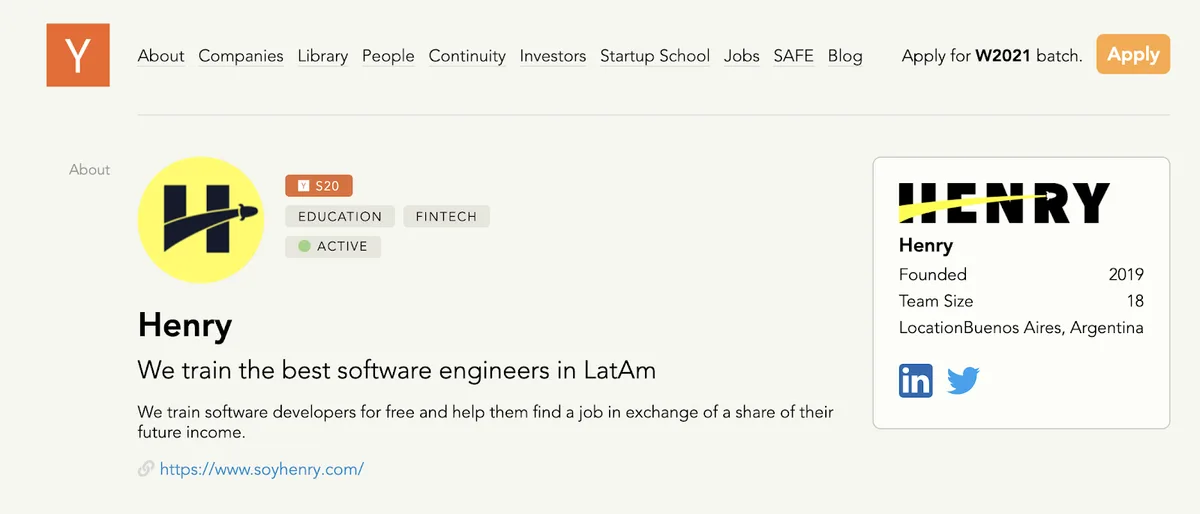Go to the Companies page

point(241,56)
